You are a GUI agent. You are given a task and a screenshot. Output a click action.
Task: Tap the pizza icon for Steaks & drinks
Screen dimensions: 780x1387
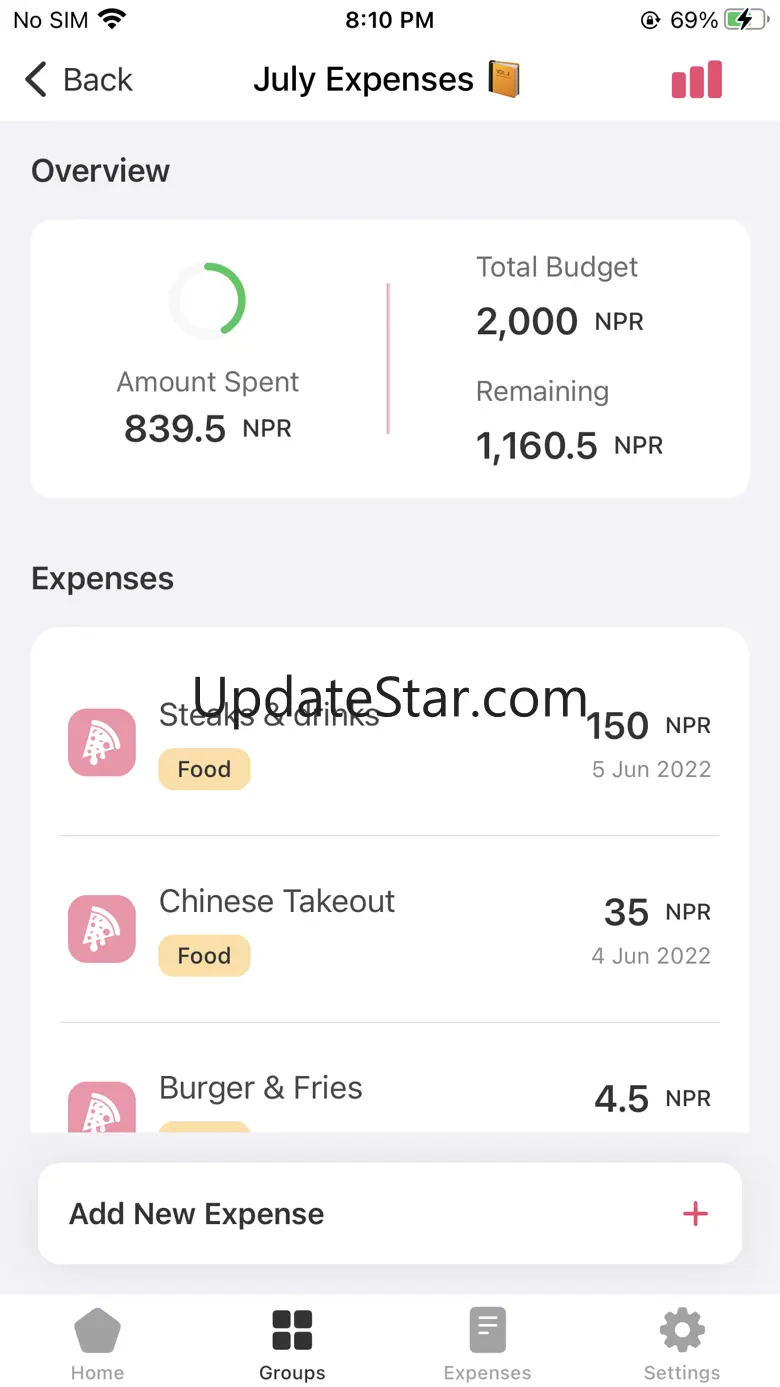[102, 742]
